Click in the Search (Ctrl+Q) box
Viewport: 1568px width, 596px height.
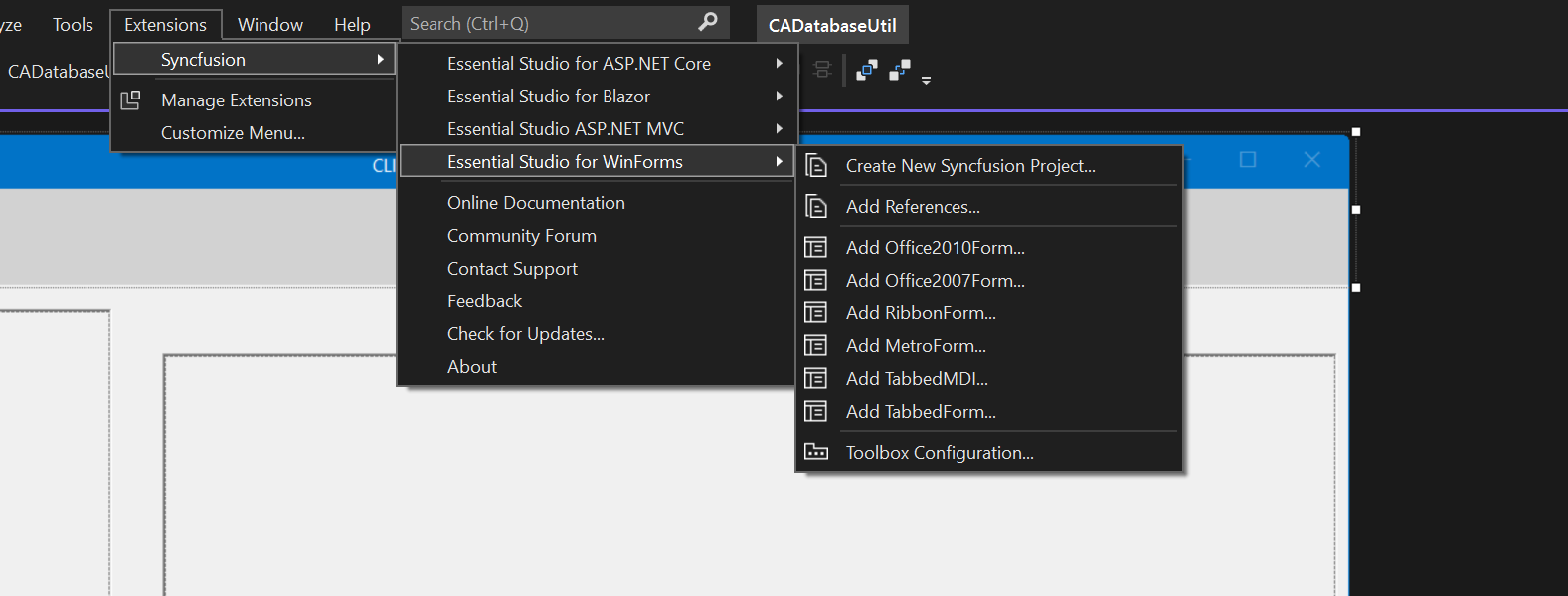pyautogui.click(x=547, y=23)
